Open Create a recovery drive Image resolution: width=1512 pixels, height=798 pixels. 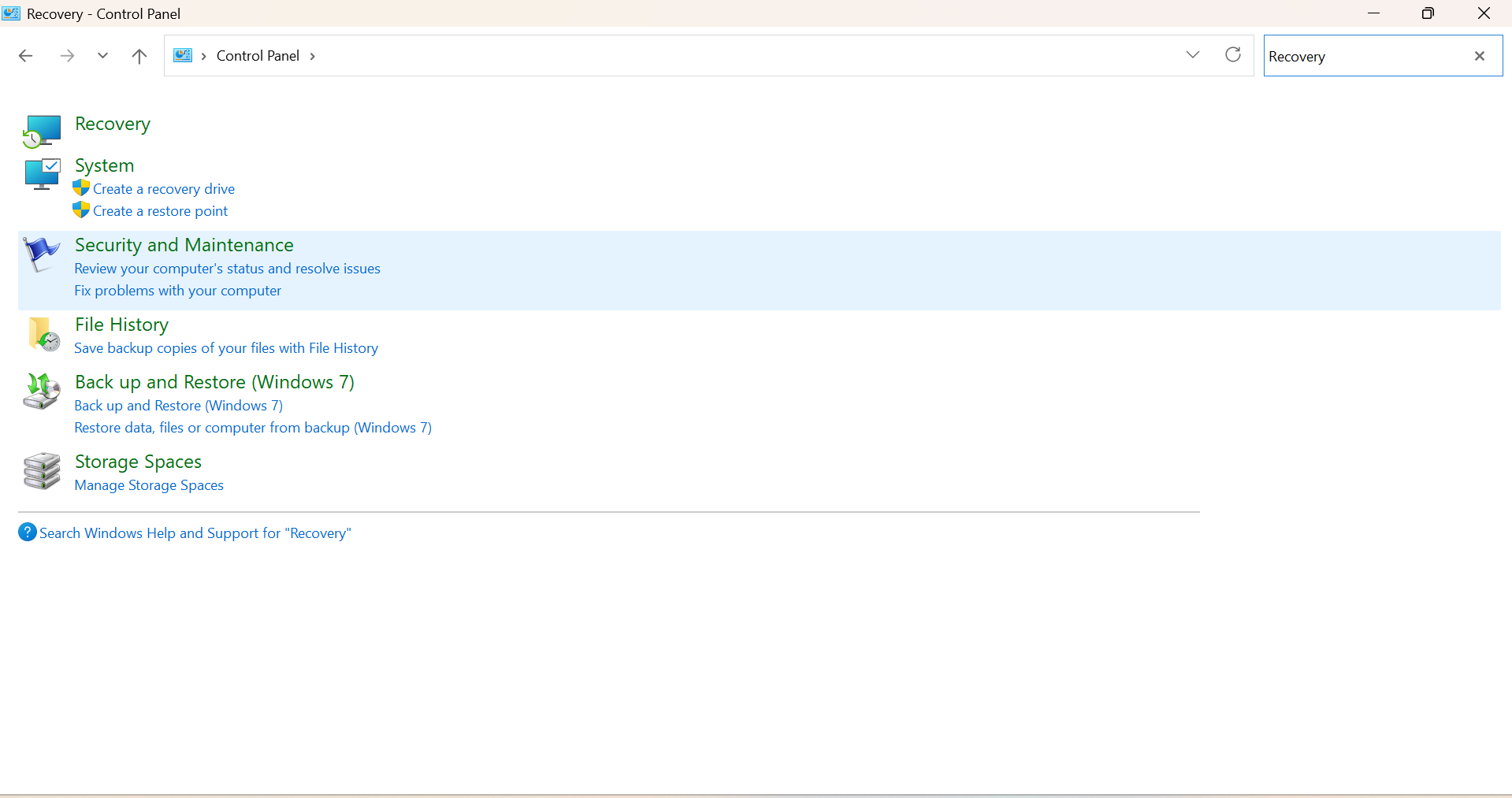pyautogui.click(x=164, y=189)
